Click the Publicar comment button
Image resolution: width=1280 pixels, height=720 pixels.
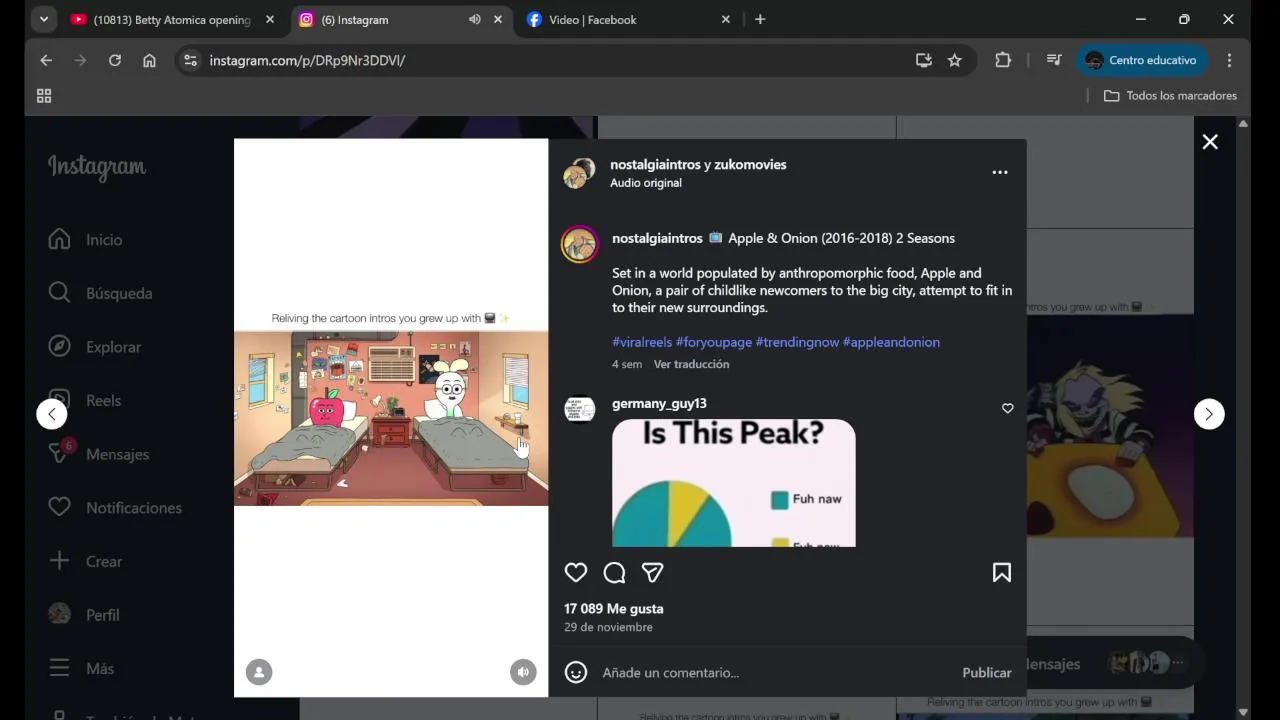click(987, 672)
